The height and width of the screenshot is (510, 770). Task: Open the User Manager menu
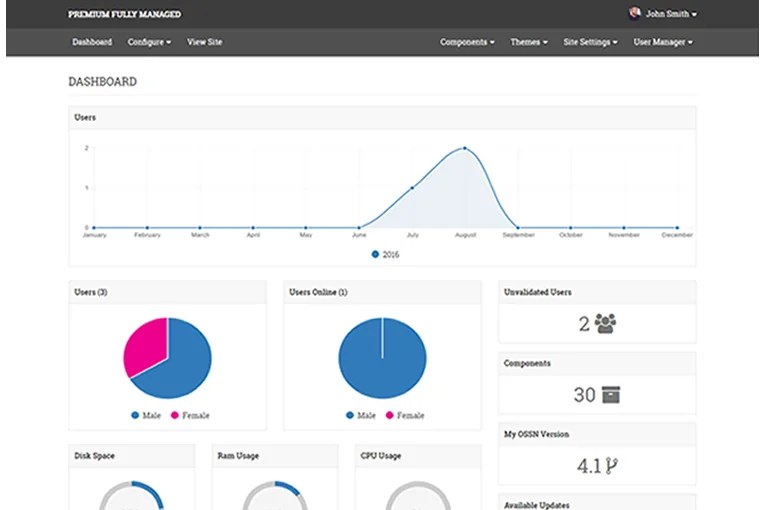click(663, 42)
